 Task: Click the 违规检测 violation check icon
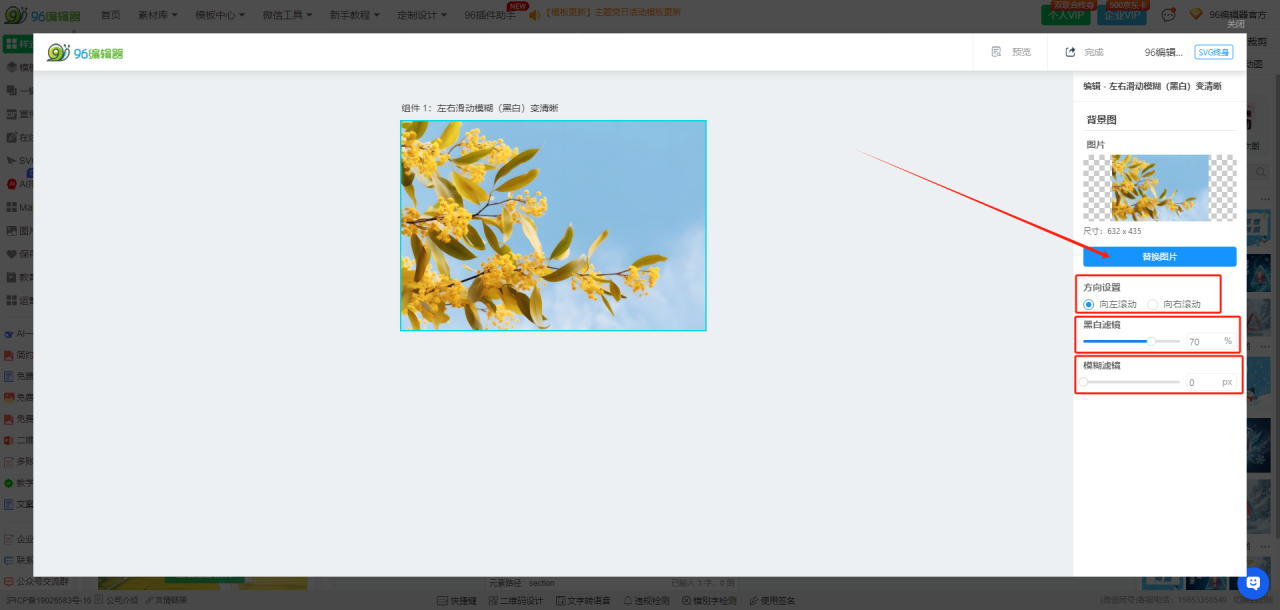coord(626,601)
